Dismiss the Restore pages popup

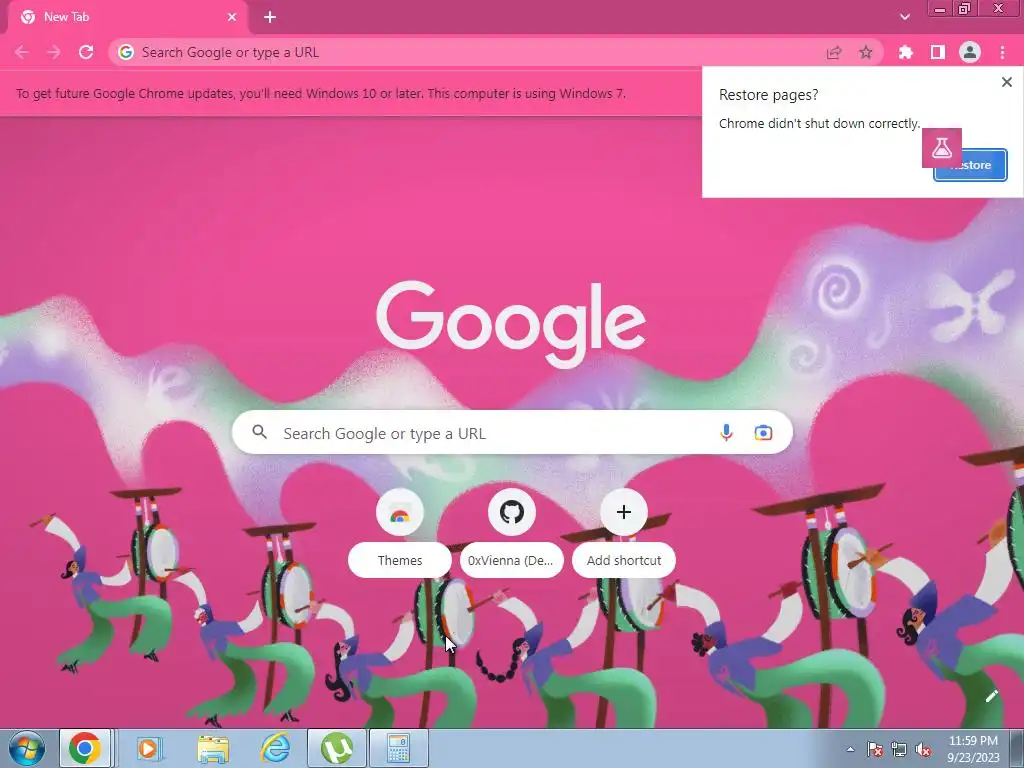pos(1006,82)
